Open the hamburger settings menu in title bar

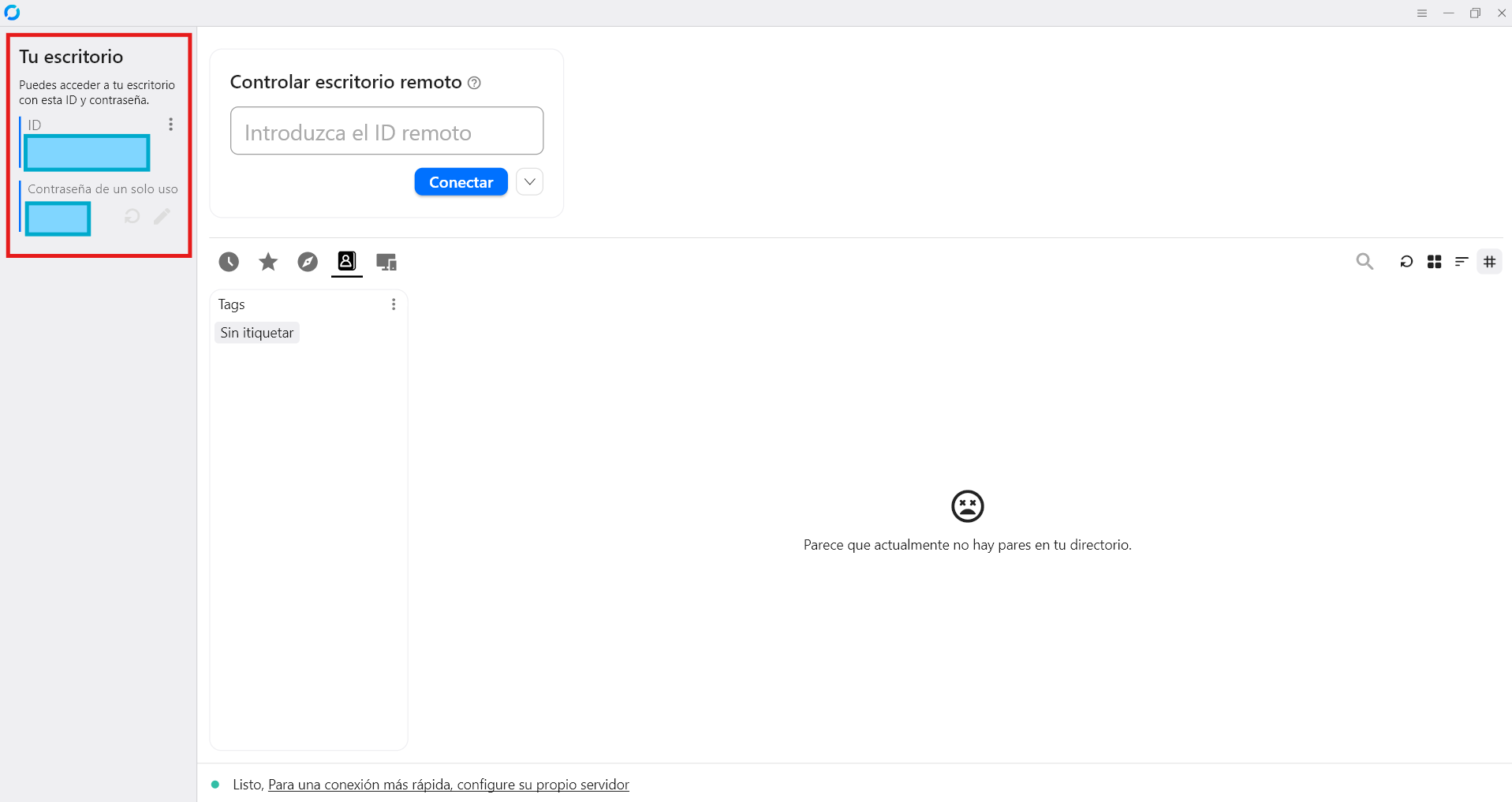(x=1422, y=13)
